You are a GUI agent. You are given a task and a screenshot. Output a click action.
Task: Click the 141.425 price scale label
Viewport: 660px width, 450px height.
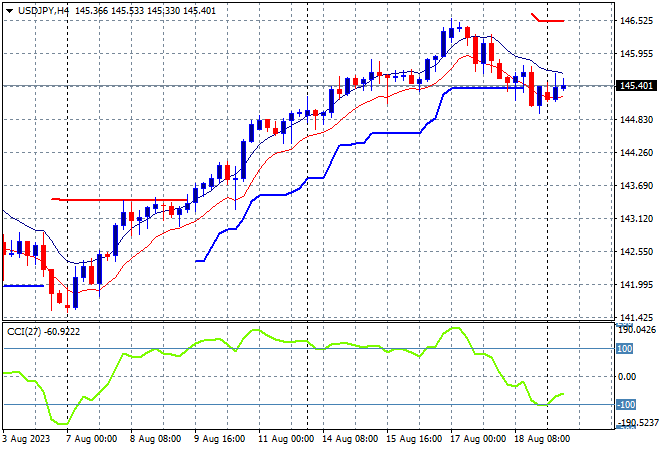click(x=637, y=318)
